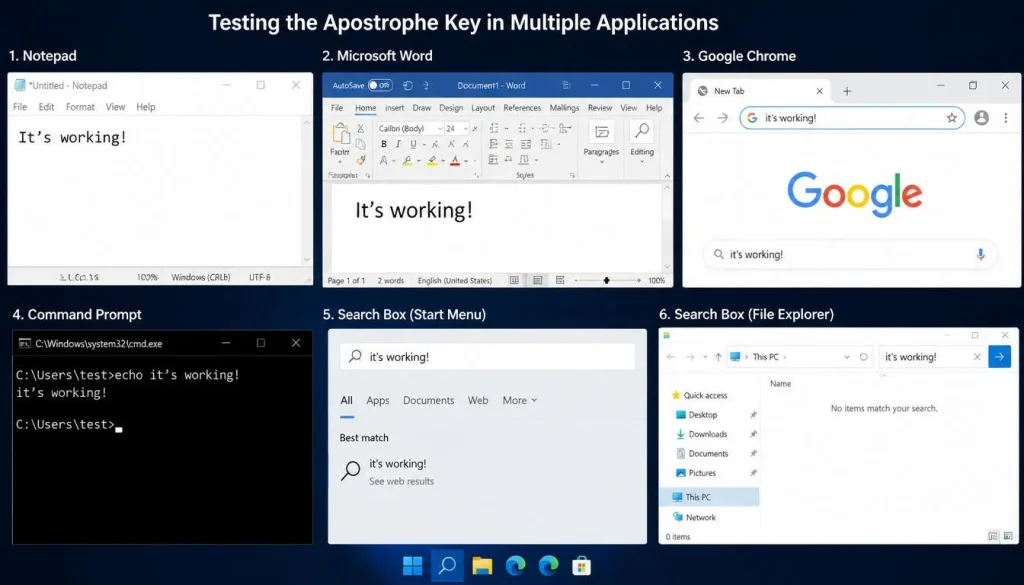The height and width of the screenshot is (585, 1024).
Task: Open the font color dropdown arrow in Word
Action: click(466, 161)
